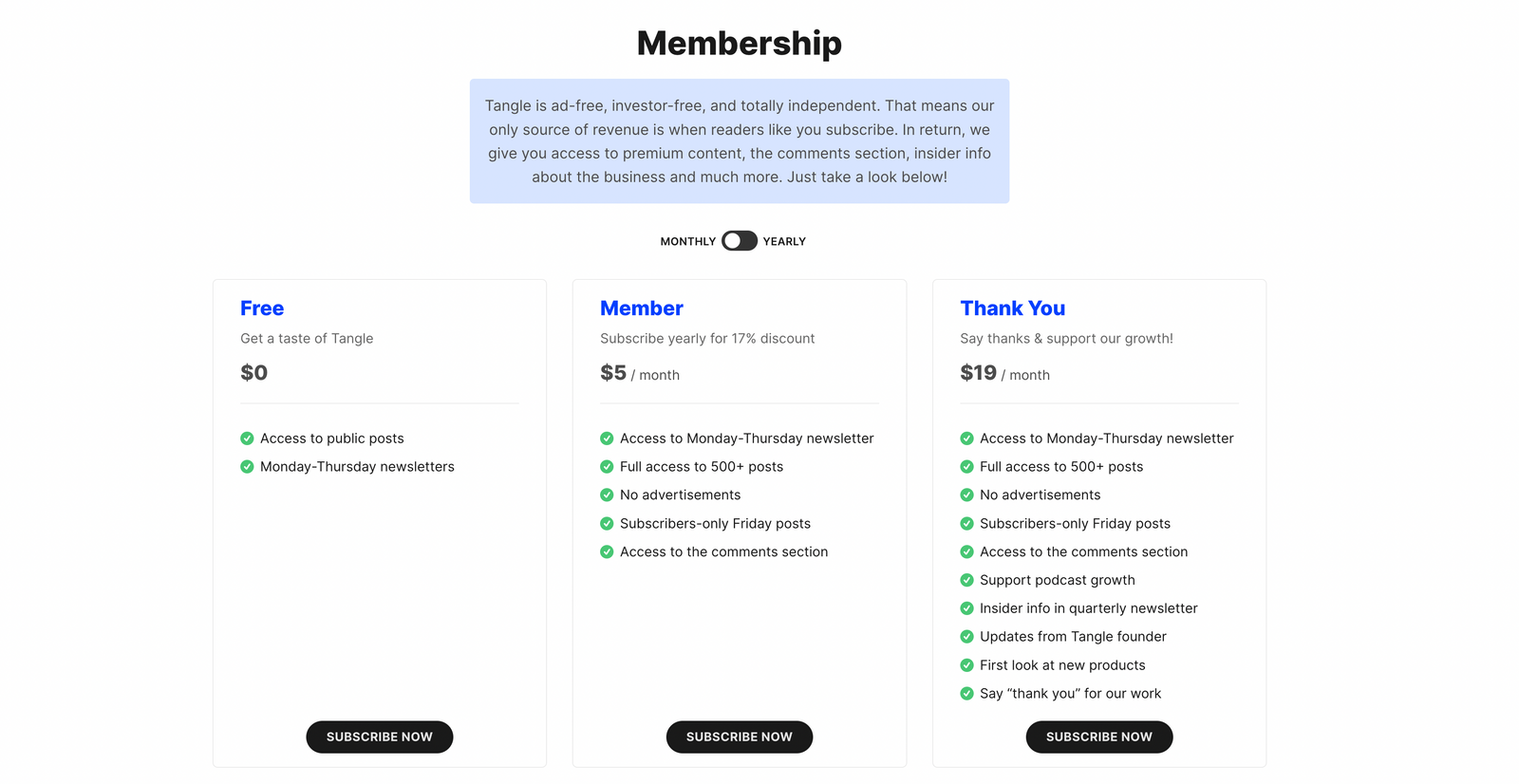Click the checkmark next to "First look at new products"
Viewport: 1519px width, 784px height.
click(966, 665)
